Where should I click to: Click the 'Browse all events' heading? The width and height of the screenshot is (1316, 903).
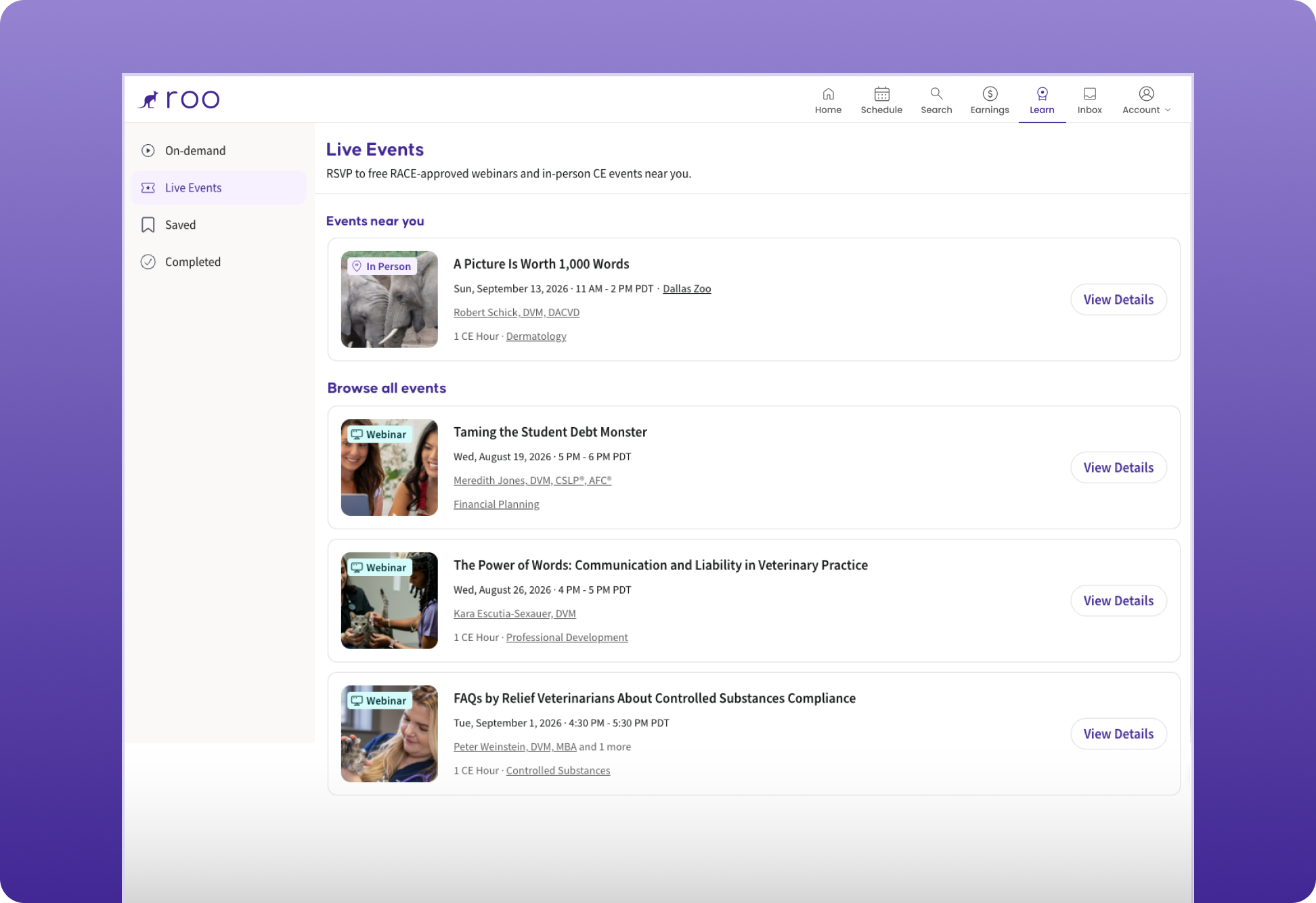(387, 388)
